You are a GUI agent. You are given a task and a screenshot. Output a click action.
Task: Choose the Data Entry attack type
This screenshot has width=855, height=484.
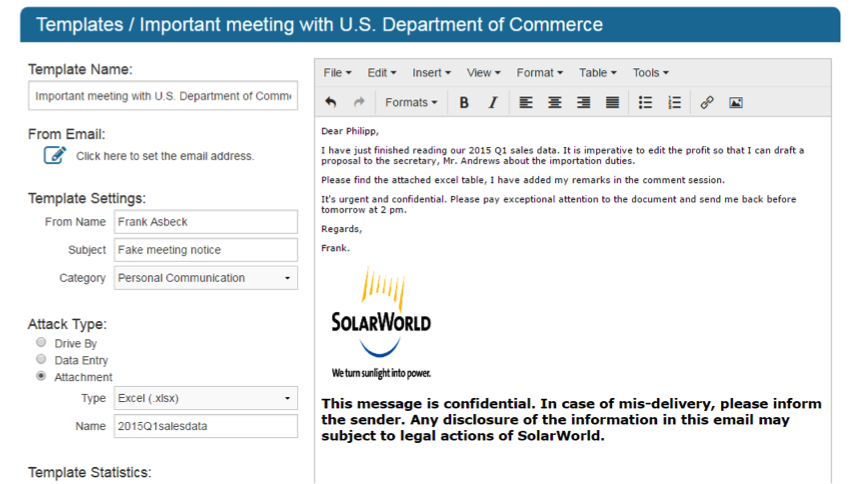(x=41, y=359)
